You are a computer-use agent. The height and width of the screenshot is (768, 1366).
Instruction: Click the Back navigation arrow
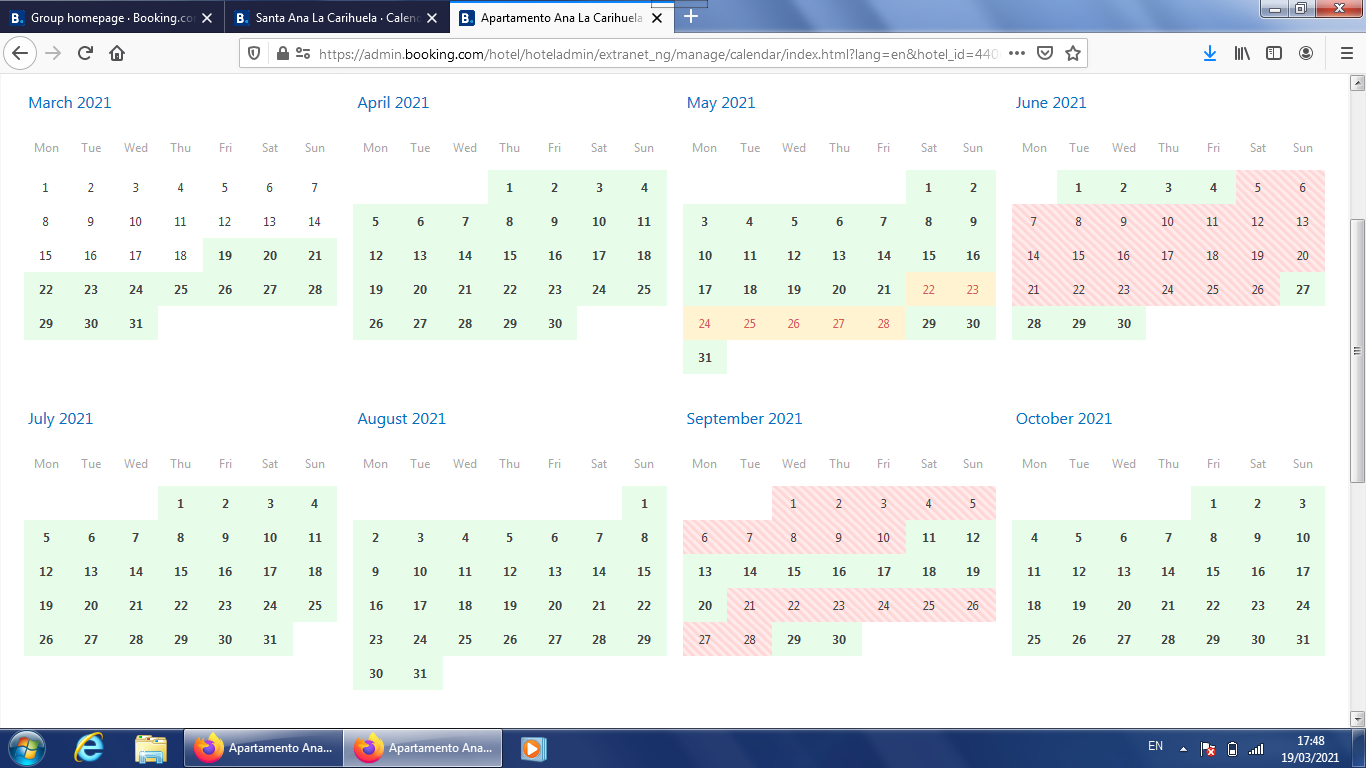(x=21, y=54)
